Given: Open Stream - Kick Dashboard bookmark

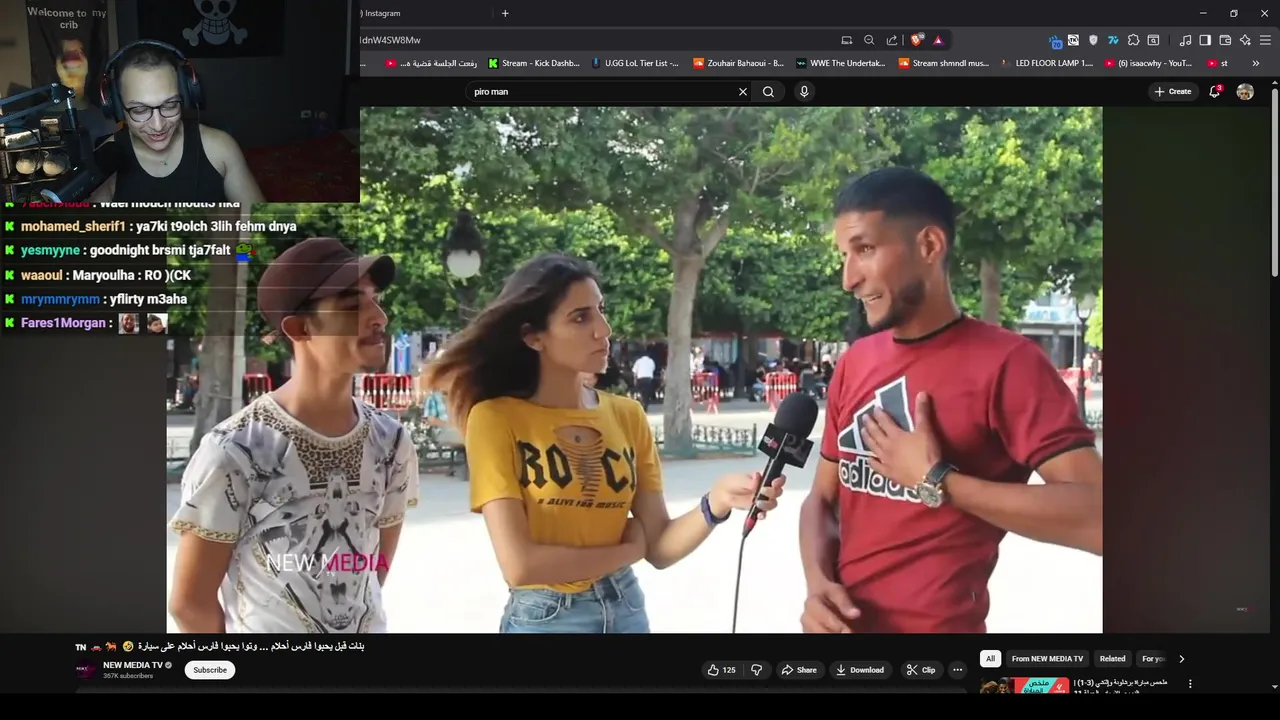Looking at the screenshot, I should tap(534, 63).
